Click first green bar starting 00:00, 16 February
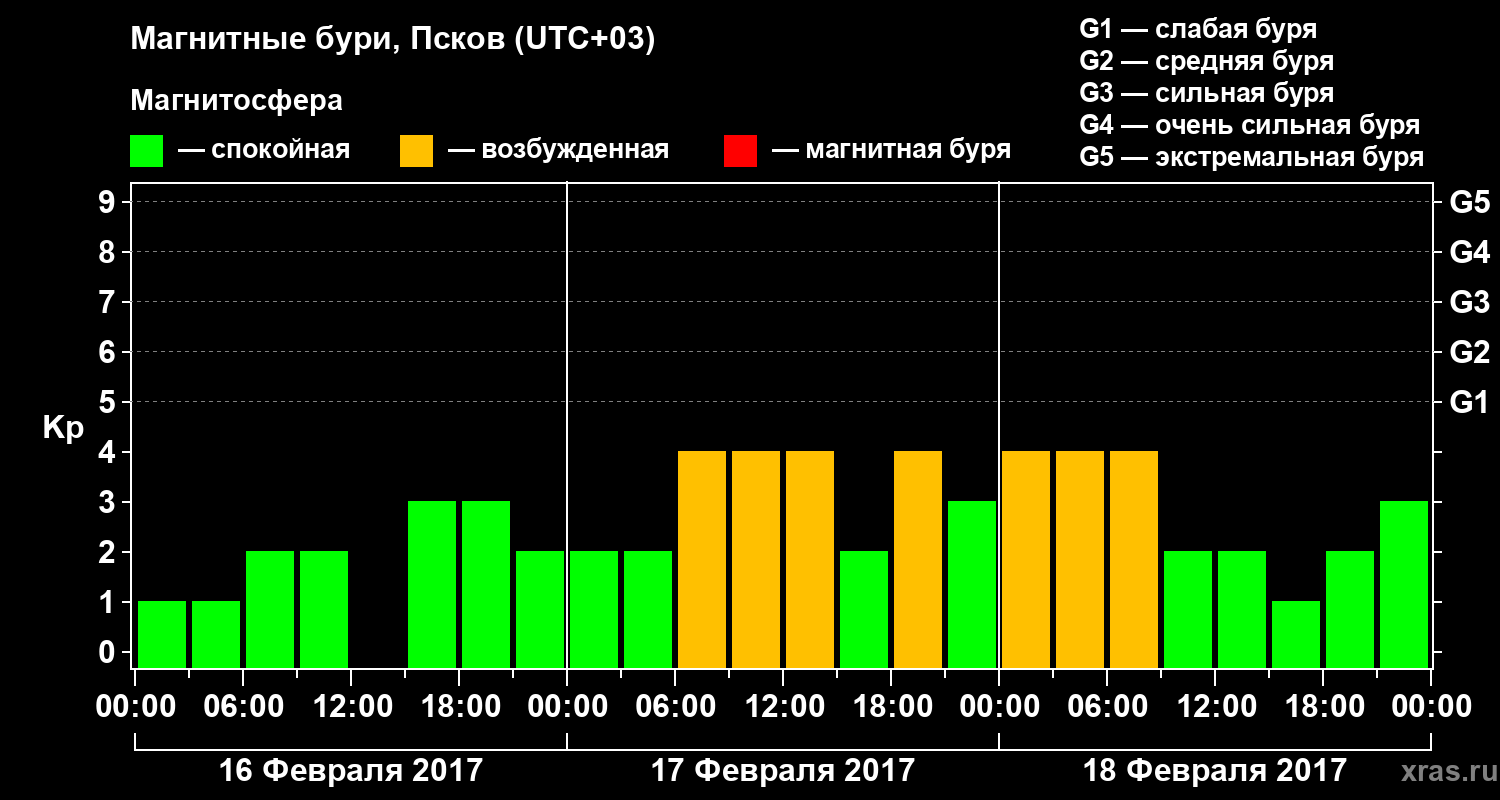1500x800 pixels. (x=162, y=634)
